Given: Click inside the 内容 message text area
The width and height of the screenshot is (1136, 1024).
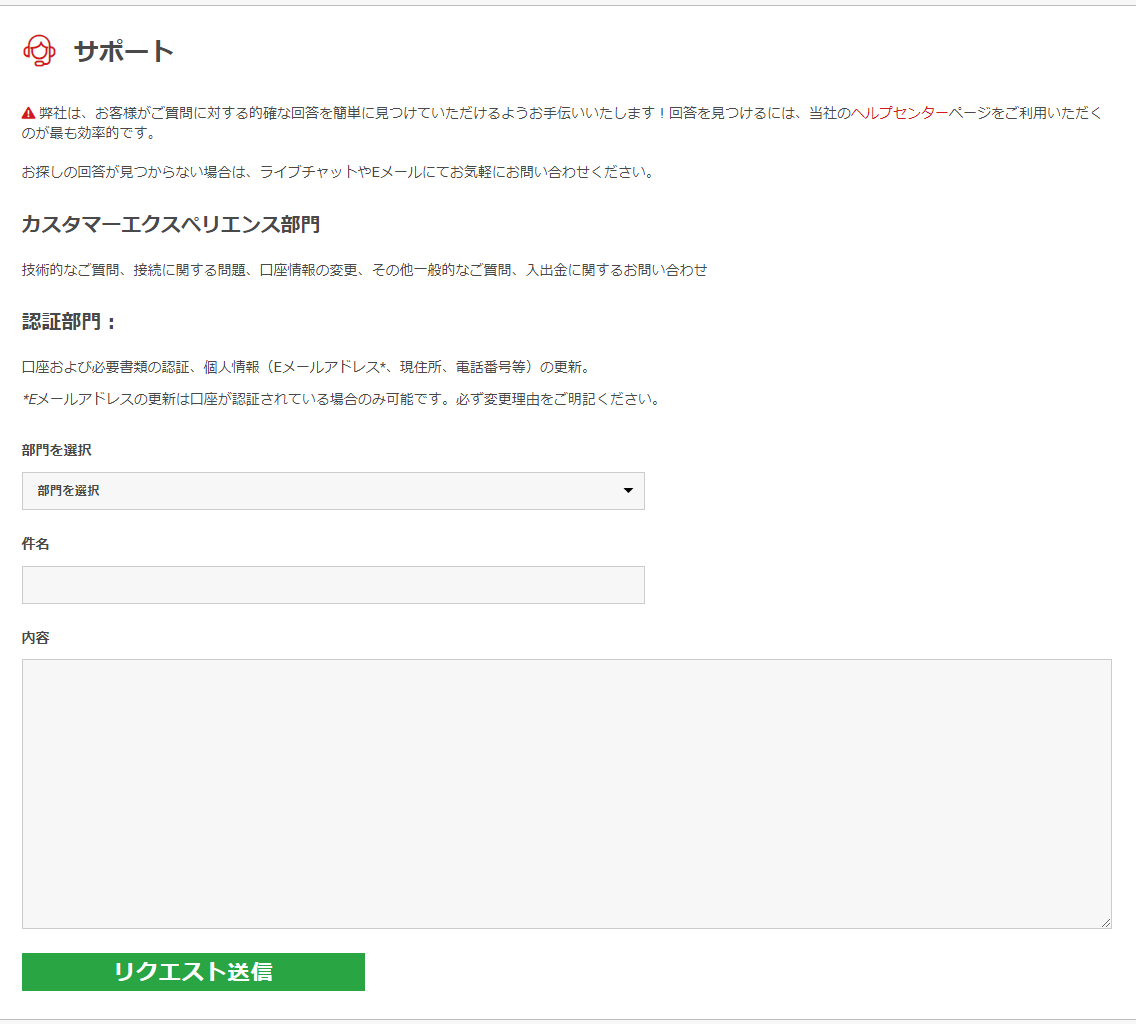Looking at the screenshot, I should (566, 793).
